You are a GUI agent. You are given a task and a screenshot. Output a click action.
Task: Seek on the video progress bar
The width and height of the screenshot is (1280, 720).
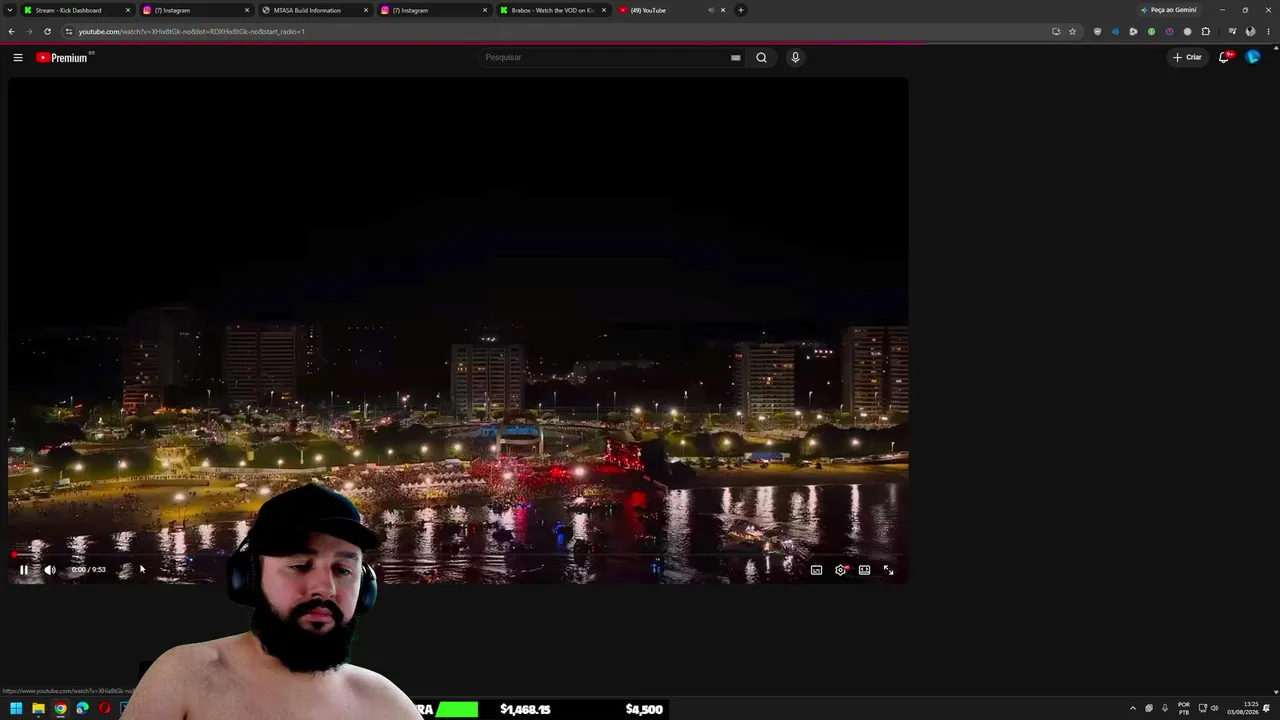tap(458, 555)
